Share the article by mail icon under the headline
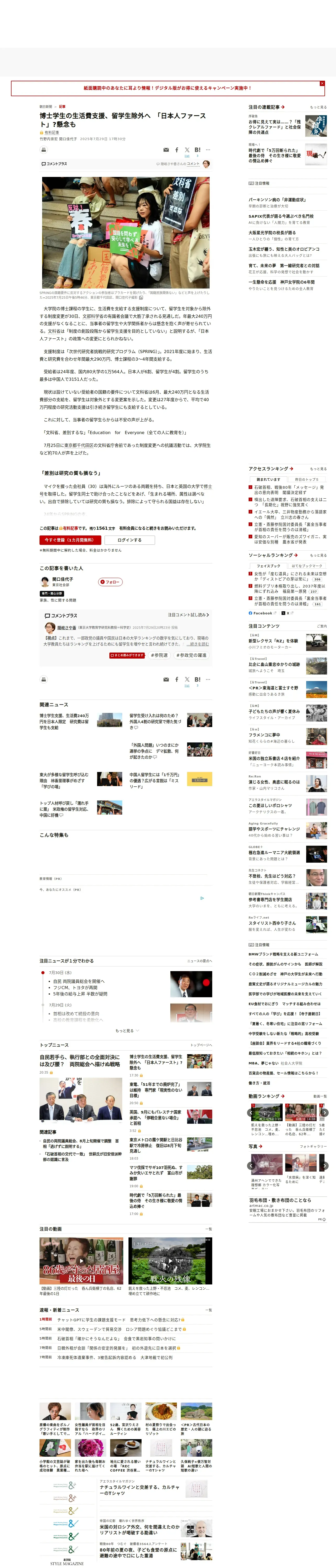Screen dimensions: 336x1568 tap(166, 150)
